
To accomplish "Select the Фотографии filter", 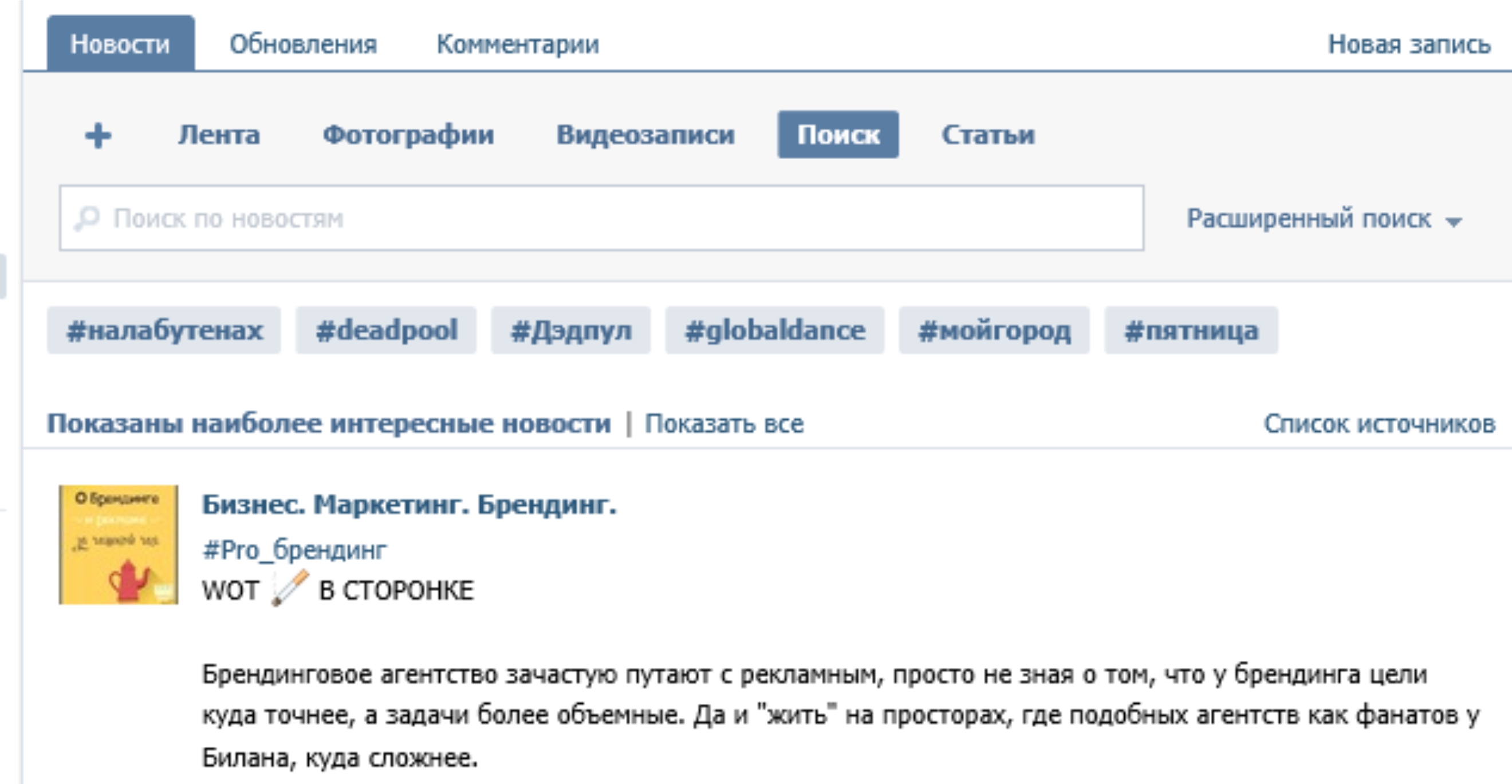I will click(x=408, y=135).
